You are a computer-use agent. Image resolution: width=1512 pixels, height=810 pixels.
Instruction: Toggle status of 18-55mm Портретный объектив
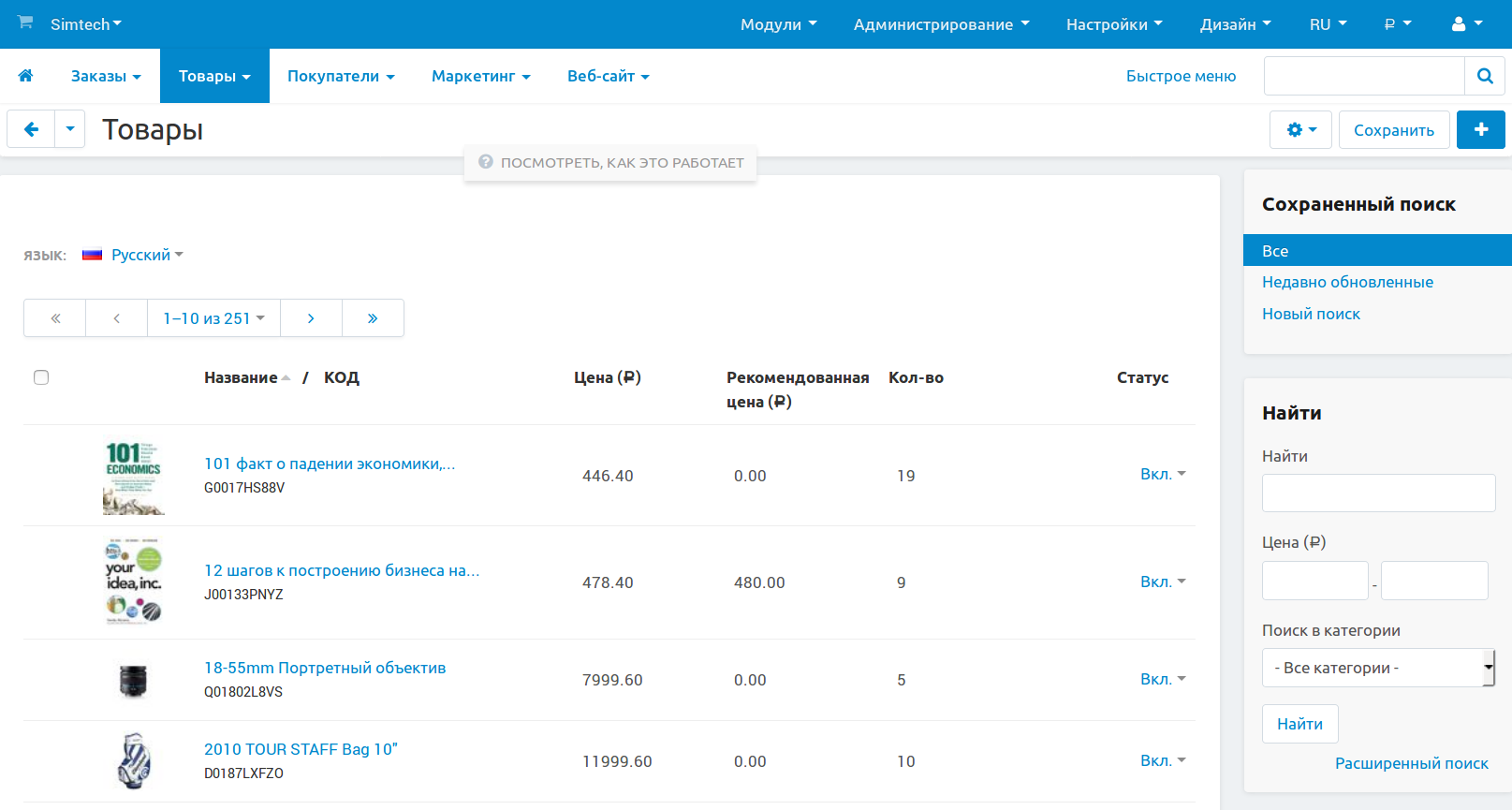(1162, 679)
